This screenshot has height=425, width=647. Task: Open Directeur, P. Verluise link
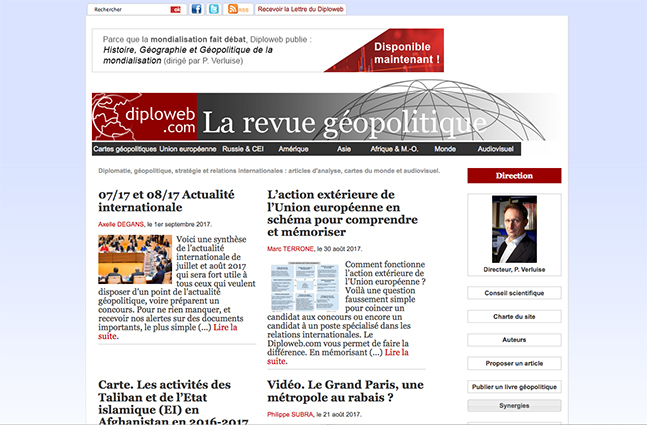tap(514, 269)
